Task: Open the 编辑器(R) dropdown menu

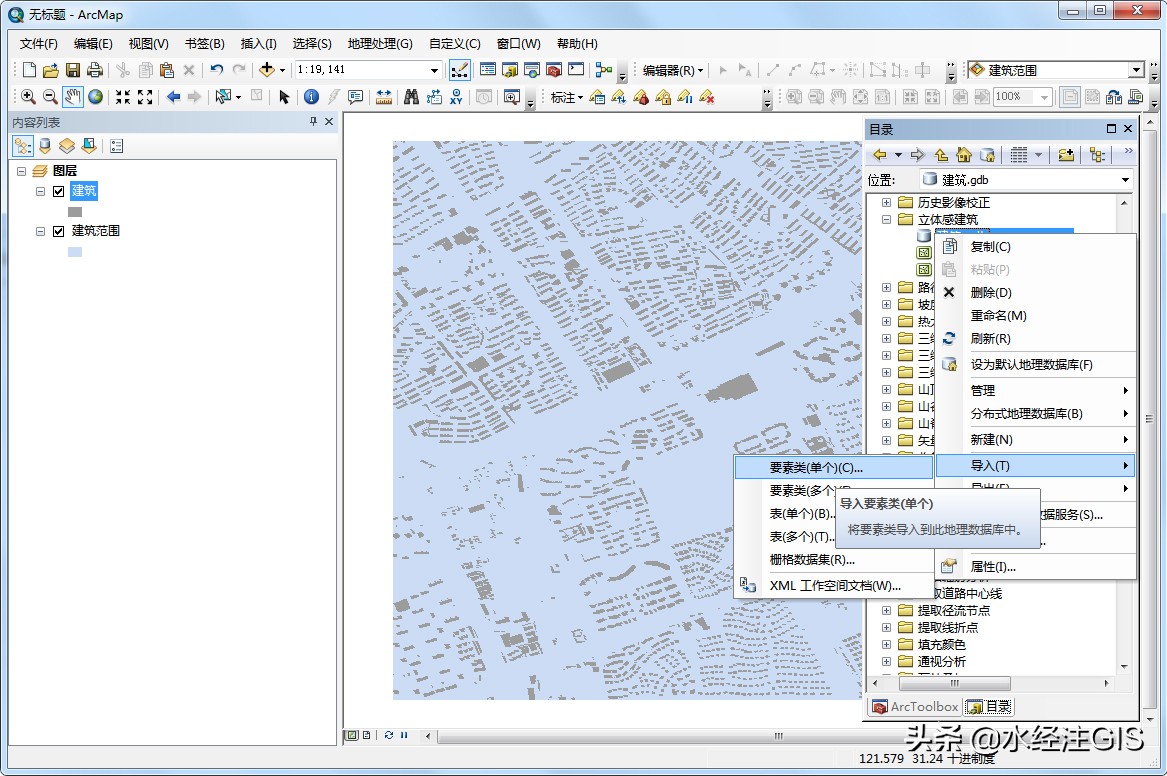Action: [673, 70]
